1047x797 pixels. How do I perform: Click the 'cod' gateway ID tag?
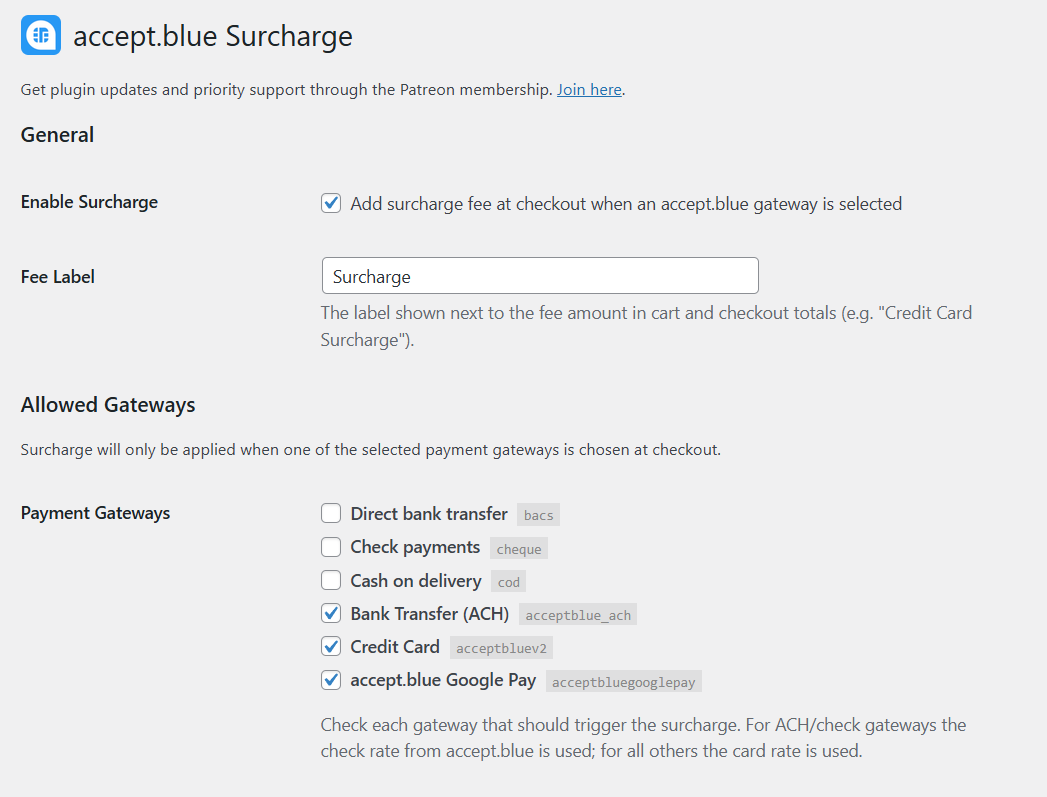(x=508, y=582)
